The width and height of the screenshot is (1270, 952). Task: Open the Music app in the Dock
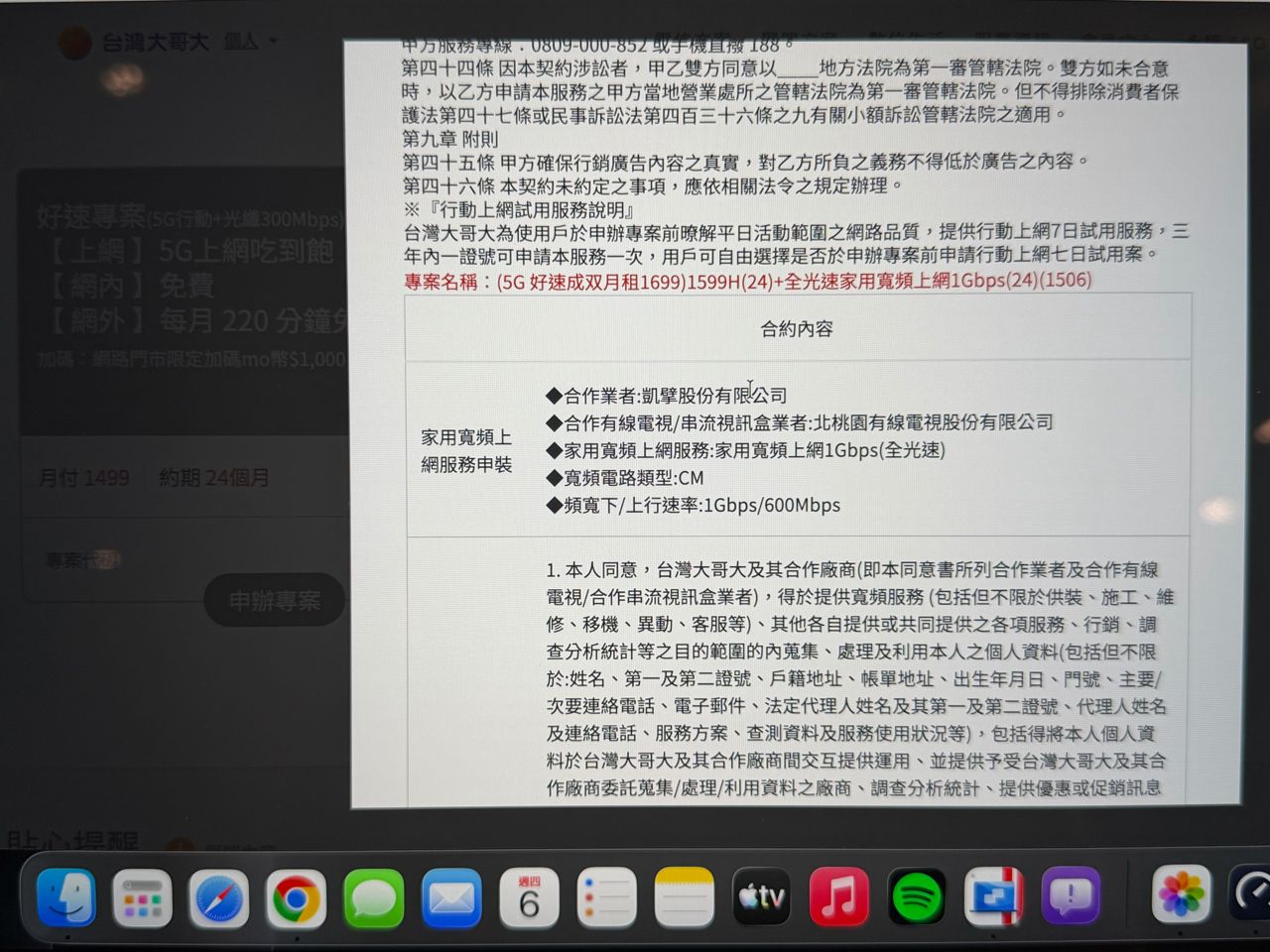(x=838, y=897)
